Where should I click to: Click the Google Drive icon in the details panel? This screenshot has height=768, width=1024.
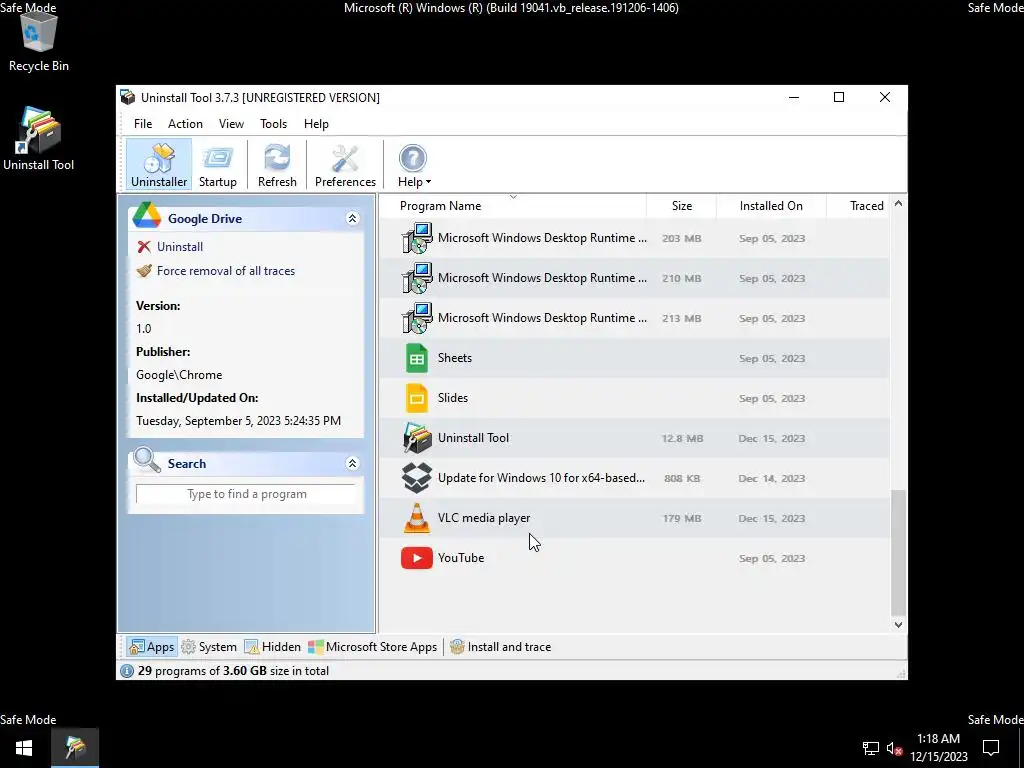147,216
